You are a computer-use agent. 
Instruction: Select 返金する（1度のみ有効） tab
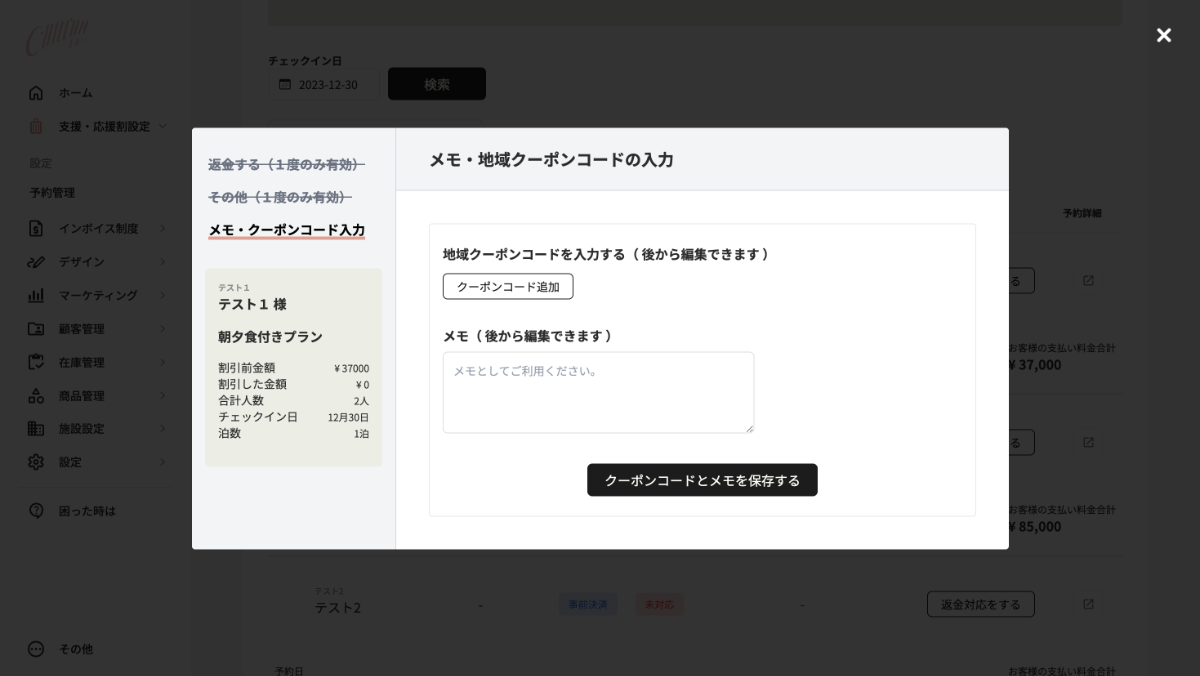(286, 164)
